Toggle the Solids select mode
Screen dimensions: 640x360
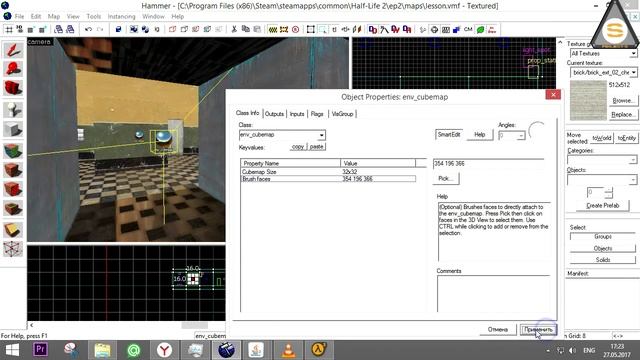click(x=602, y=260)
